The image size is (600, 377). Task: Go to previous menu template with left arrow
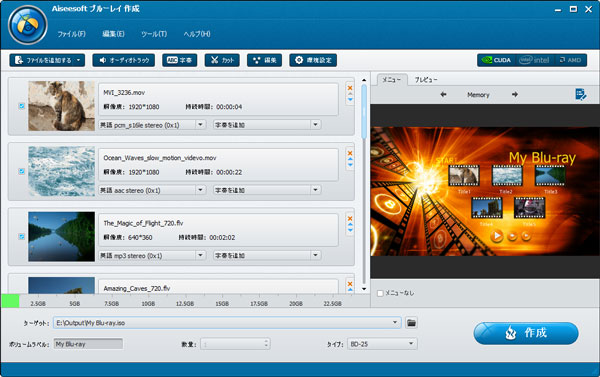click(x=443, y=95)
